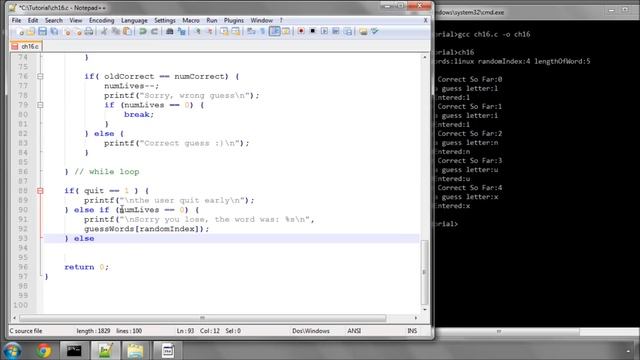Place cursor on 'return 0;' line
640x360 pixels.
pyautogui.click(x=87, y=267)
